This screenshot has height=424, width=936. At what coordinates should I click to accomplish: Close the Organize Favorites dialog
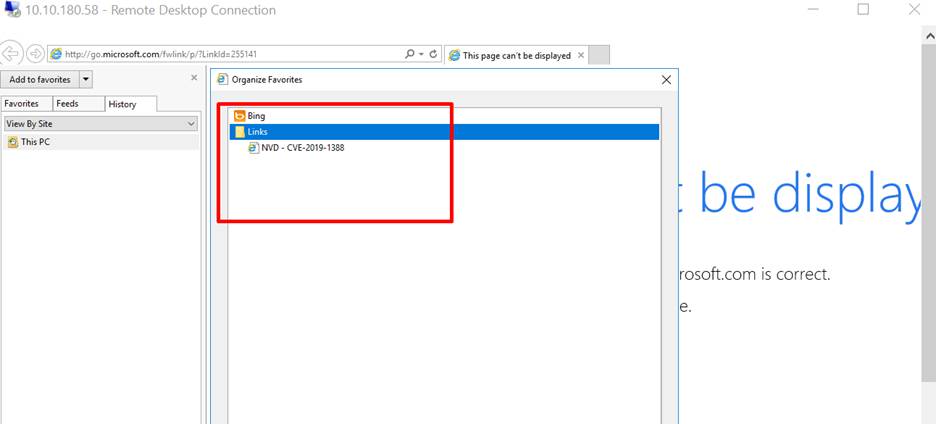(x=667, y=79)
